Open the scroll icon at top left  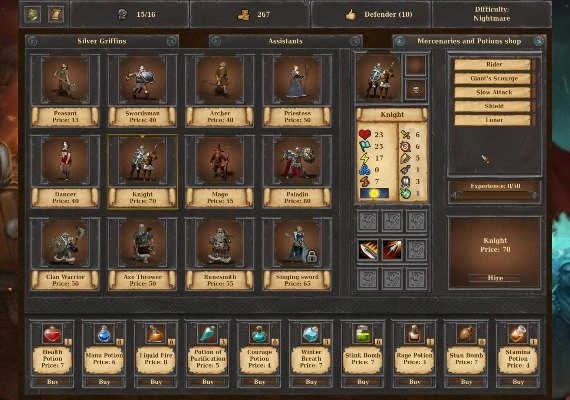click(x=56, y=15)
